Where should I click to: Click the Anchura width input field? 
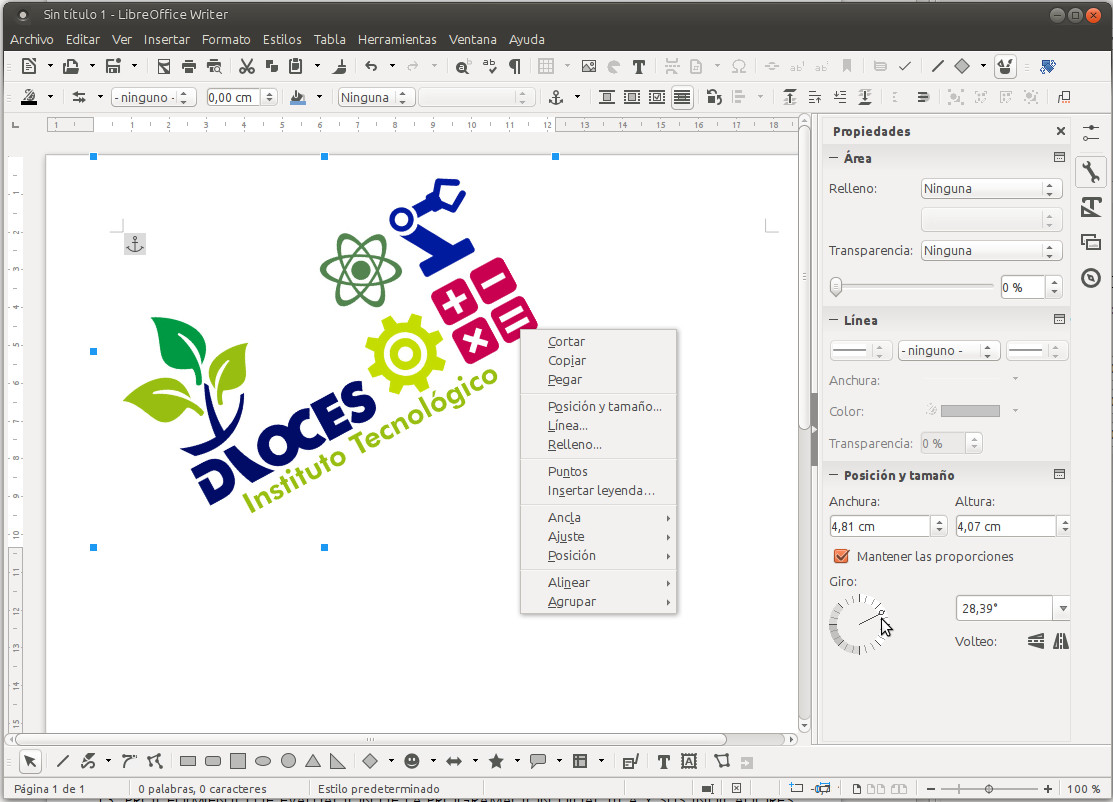click(880, 527)
